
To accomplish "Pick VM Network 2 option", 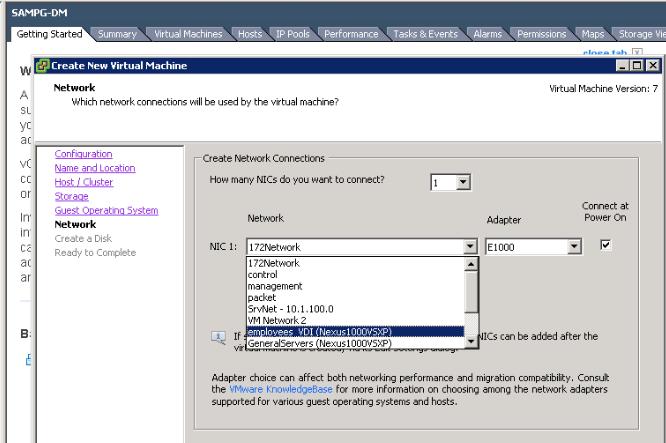I will [356, 321].
